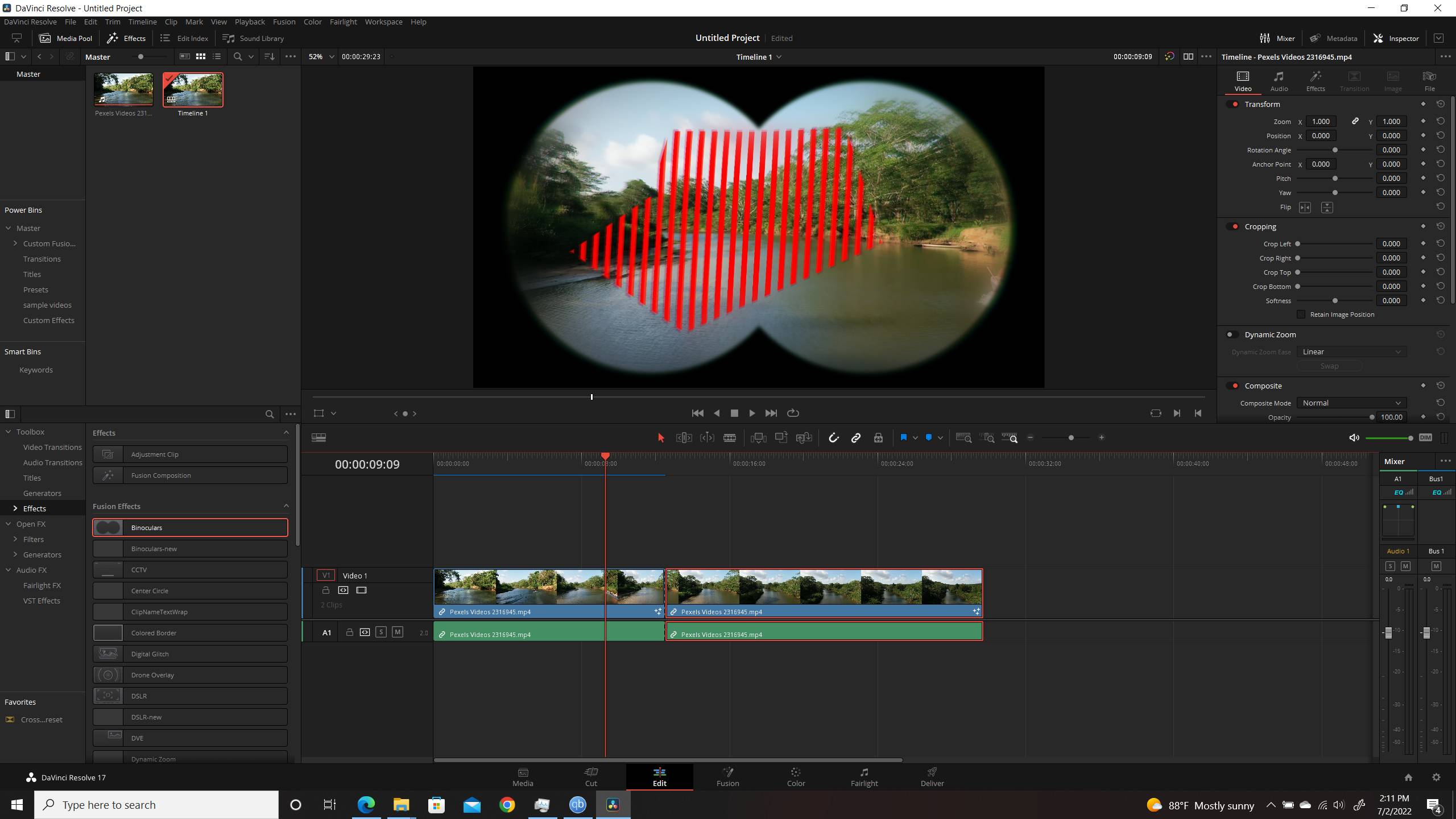Flip clip vertically with Flip icon
This screenshot has height=819, width=1456.
(1326, 208)
